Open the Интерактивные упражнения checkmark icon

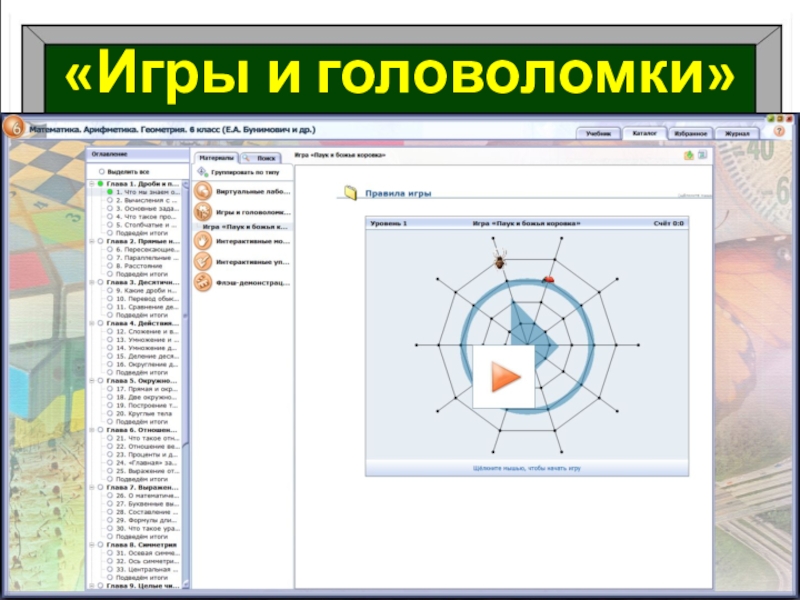click(203, 262)
